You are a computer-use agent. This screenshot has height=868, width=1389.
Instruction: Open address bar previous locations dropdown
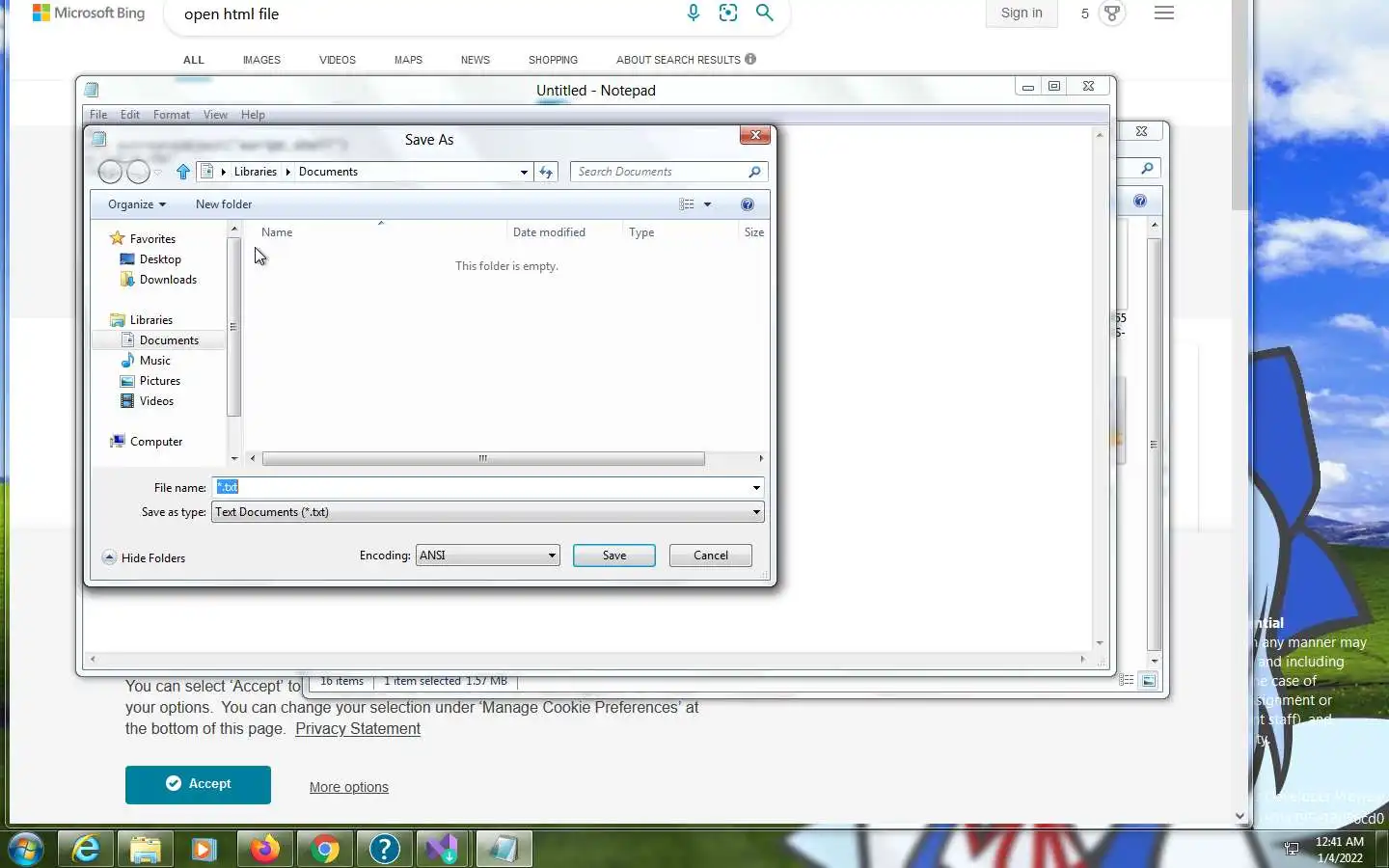coord(524,172)
